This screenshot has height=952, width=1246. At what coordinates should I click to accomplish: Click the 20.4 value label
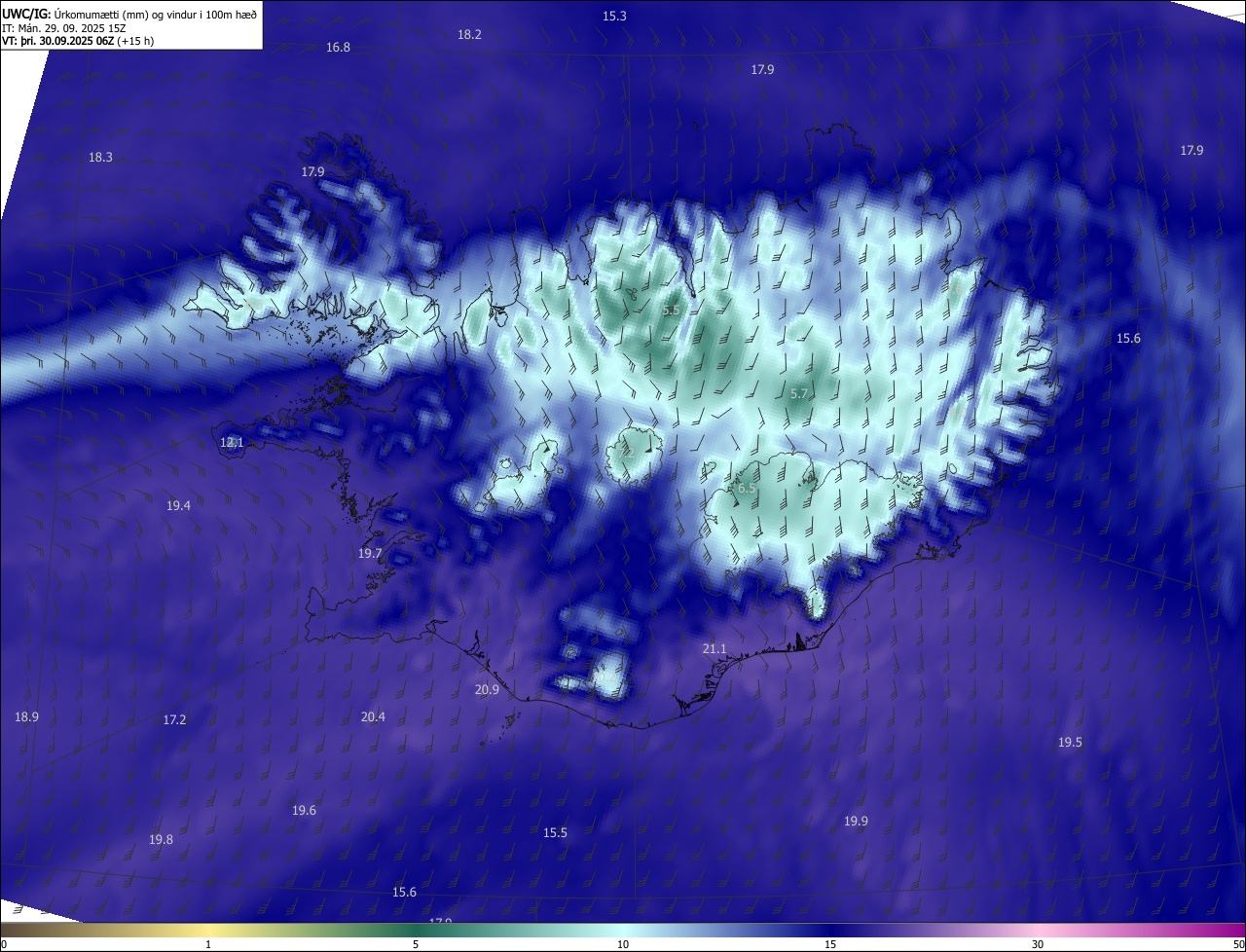373,716
